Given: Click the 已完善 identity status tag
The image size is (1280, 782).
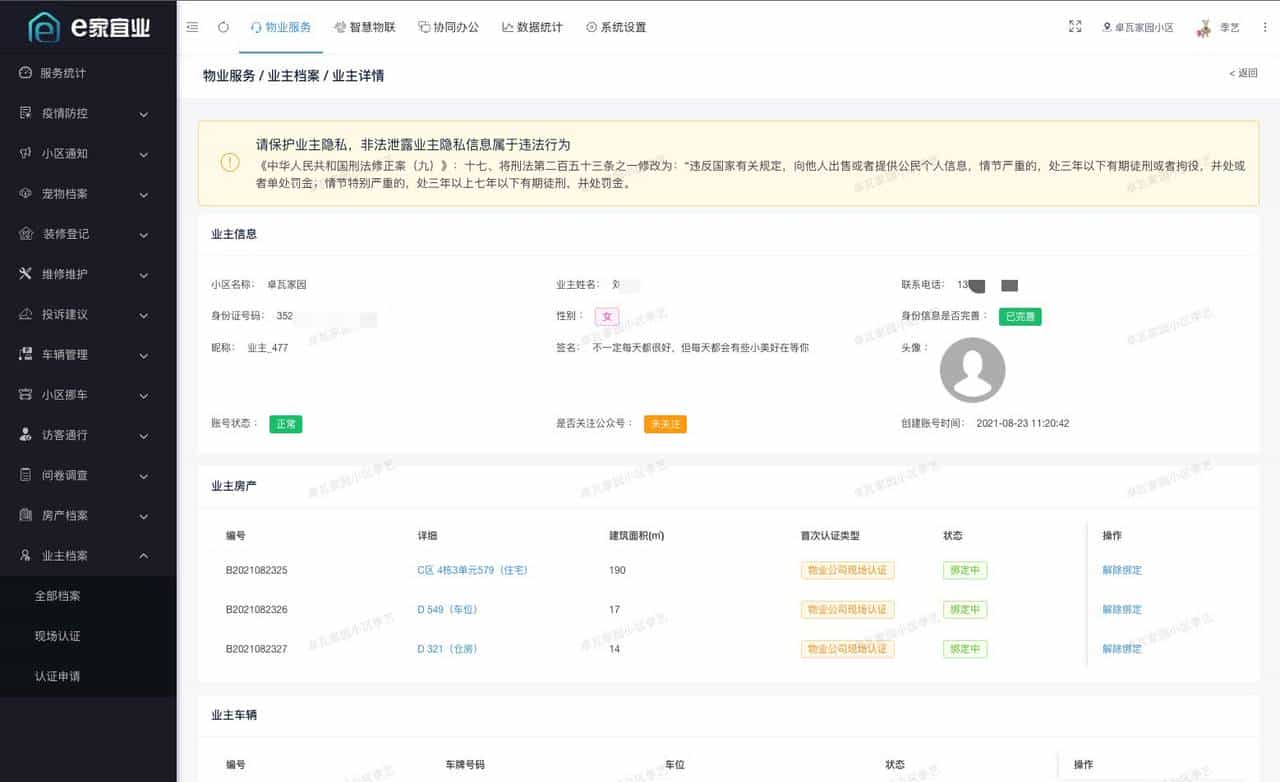Looking at the screenshot, I should click(x=1020, y=316).
